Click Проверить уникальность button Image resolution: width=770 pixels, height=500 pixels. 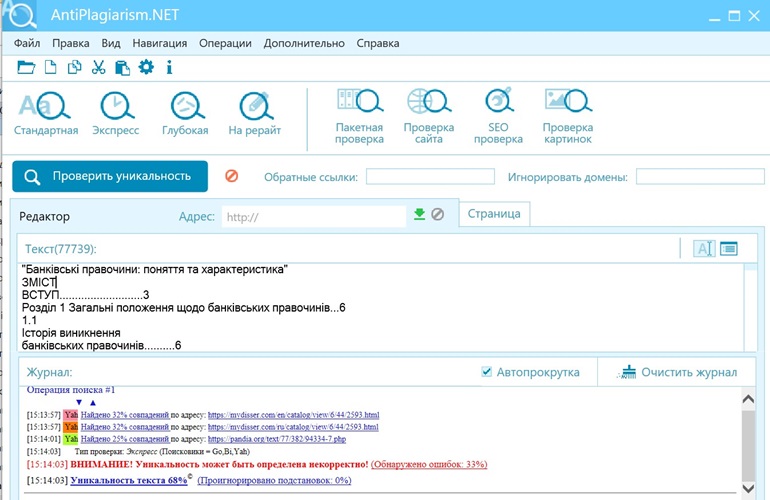click(x=110, y=176)
